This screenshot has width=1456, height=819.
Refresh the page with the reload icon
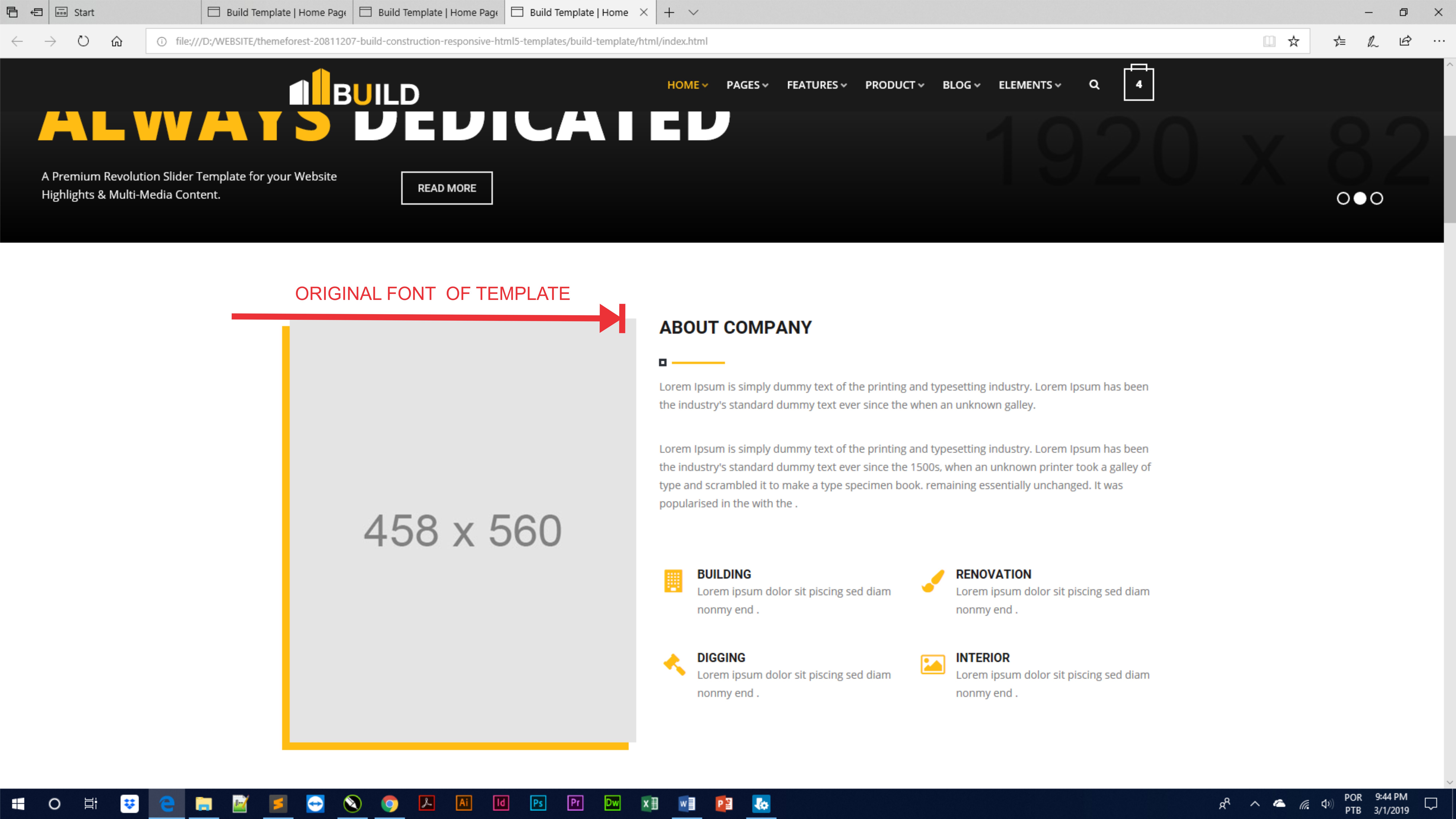pos(83,41)
